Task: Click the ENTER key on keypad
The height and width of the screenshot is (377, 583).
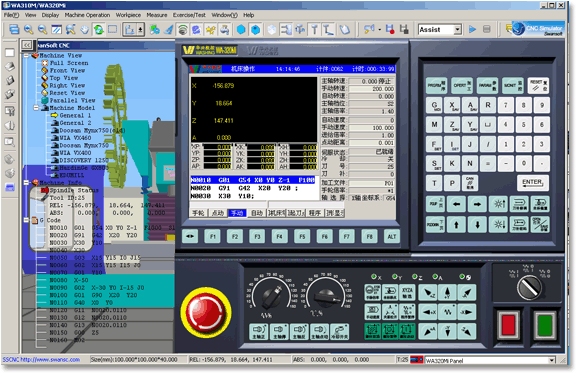Action: [x=532, y=183]
